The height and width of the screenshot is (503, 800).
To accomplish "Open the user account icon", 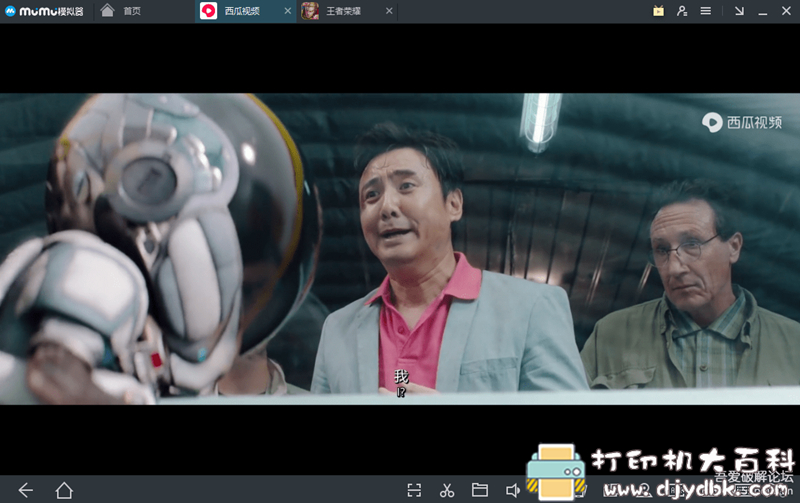I will click(x=682, y=11).
